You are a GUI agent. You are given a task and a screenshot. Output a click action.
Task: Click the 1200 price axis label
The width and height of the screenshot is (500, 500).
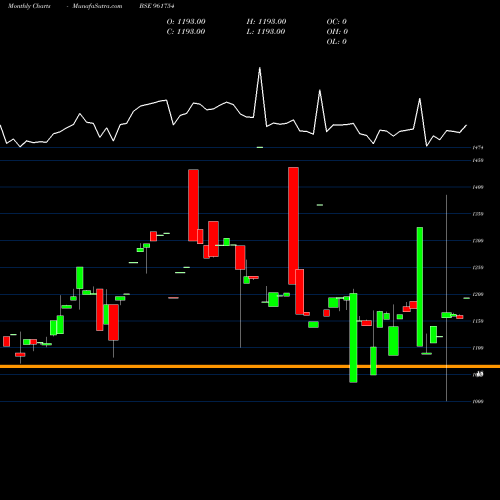click(478, 294)
